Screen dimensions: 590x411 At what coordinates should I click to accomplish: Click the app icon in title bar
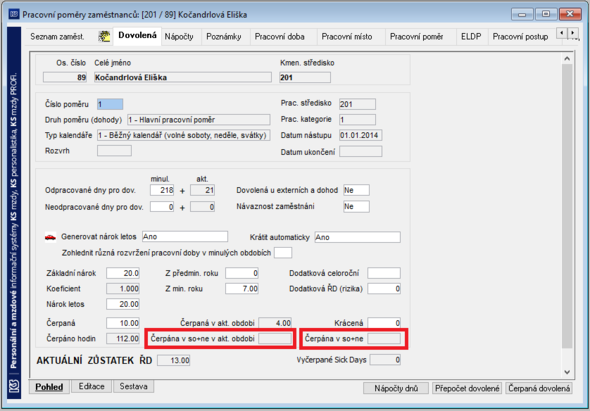point(14,14)
